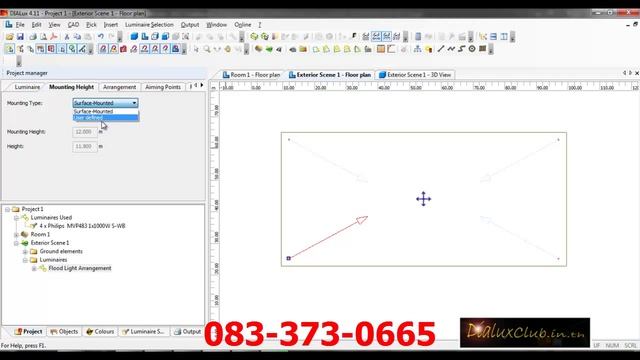The width and height of the screenshot is (640, 360).
Task: Choose User defined from the dropdown list
Action: tap(105, 118)
